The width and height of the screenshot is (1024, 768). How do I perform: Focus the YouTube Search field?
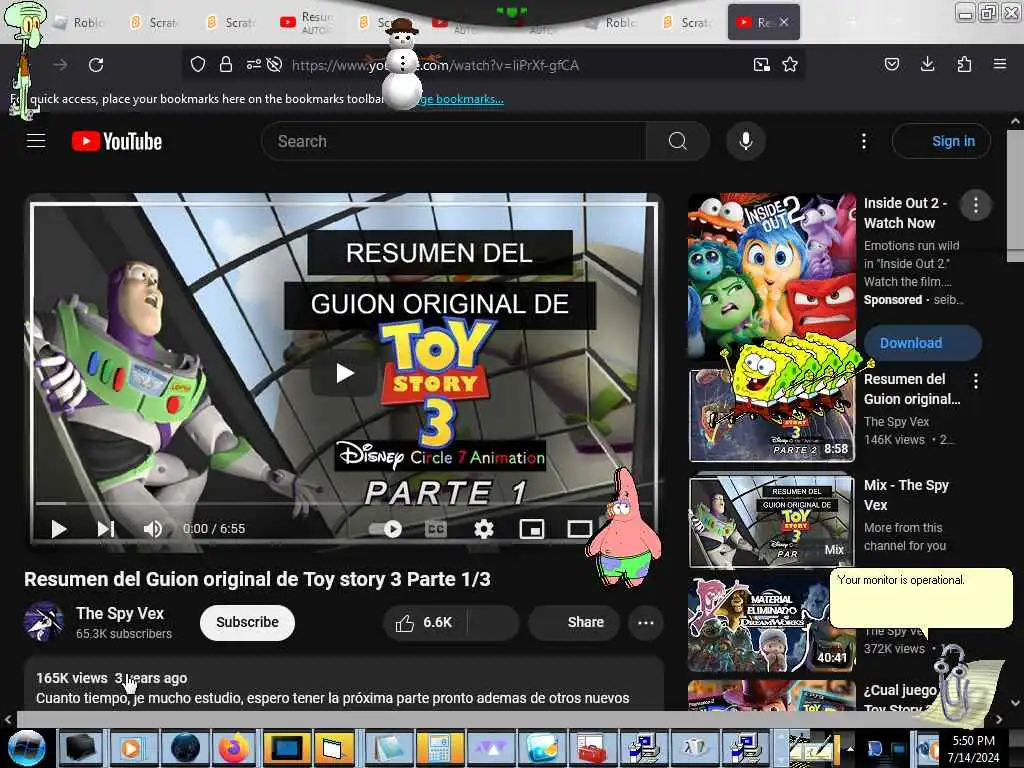[x=453, y=141]
